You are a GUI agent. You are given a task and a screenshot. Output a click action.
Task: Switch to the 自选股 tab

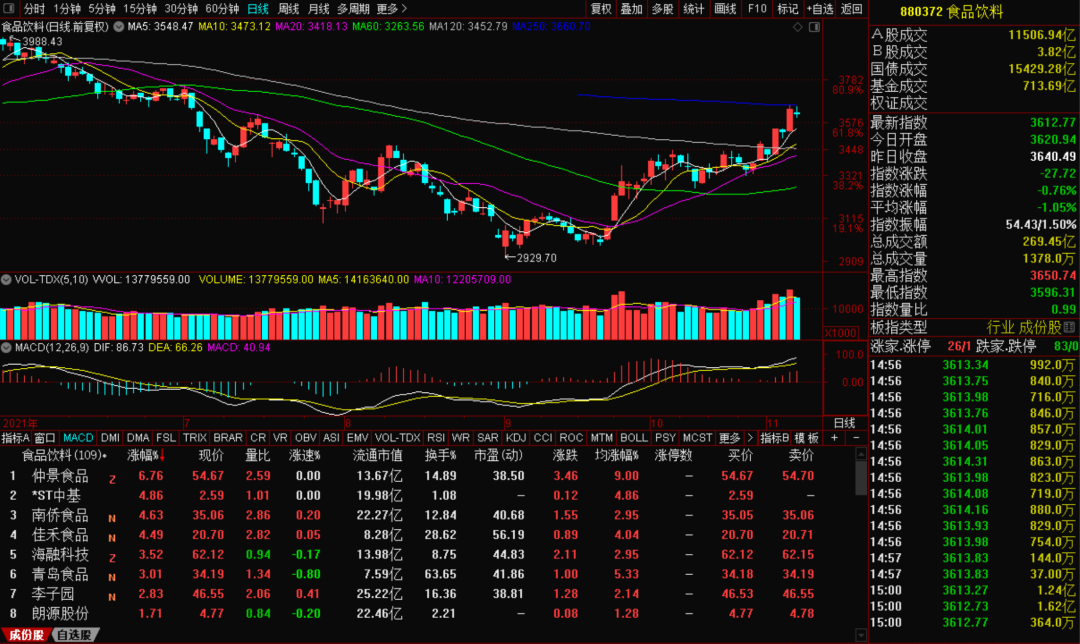75,635
